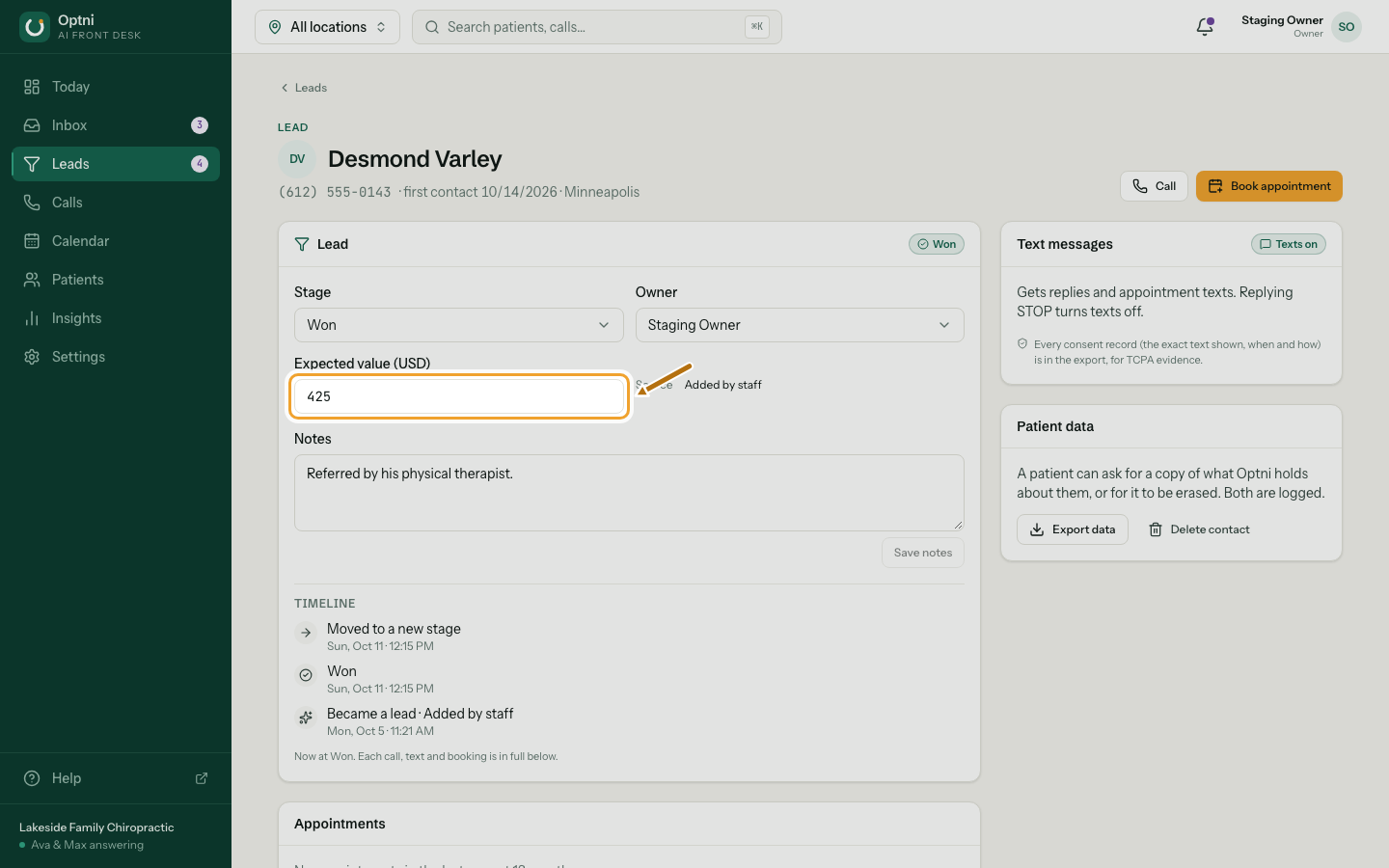Image resolution: width=1389 pixels, height=868 pixels.
Task: Open notifications bell
Action: pyautogui.click(x=1205, y=27)
